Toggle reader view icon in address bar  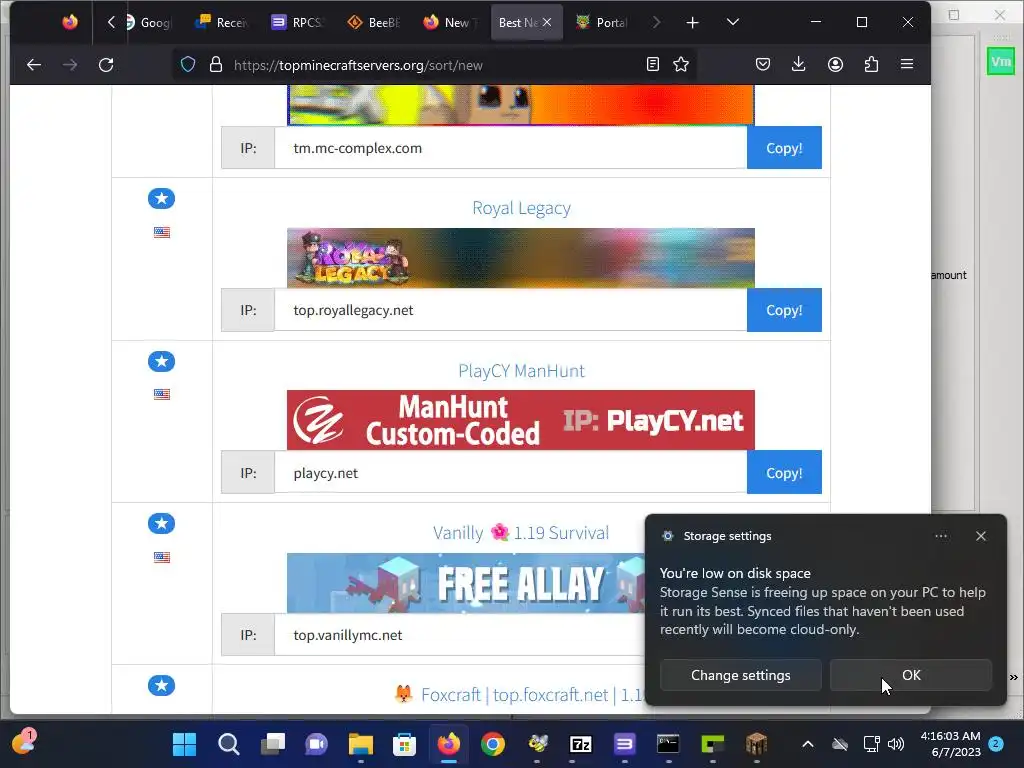point(652,64)
